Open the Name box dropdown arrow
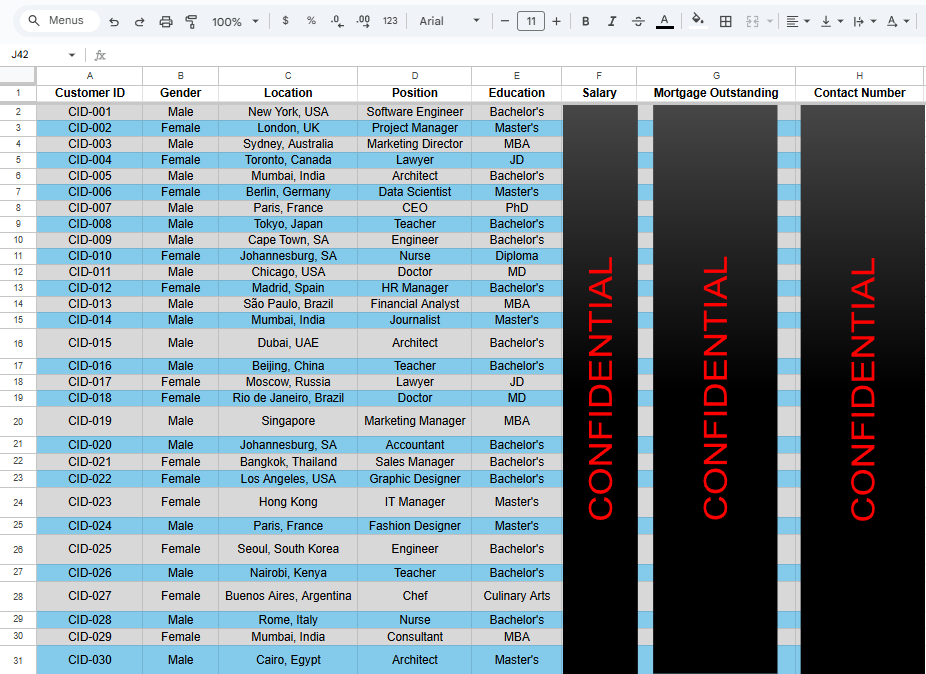The width and height of the screenshot is (926, 674). [x=72, y=55]
